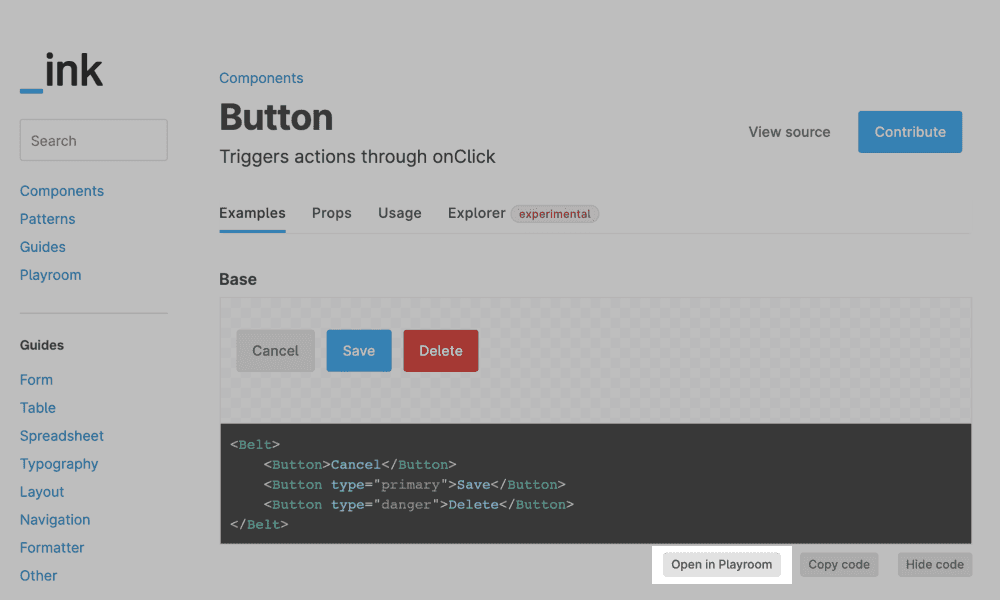Click the grey Cancel example button

click(x=276, y=351)
